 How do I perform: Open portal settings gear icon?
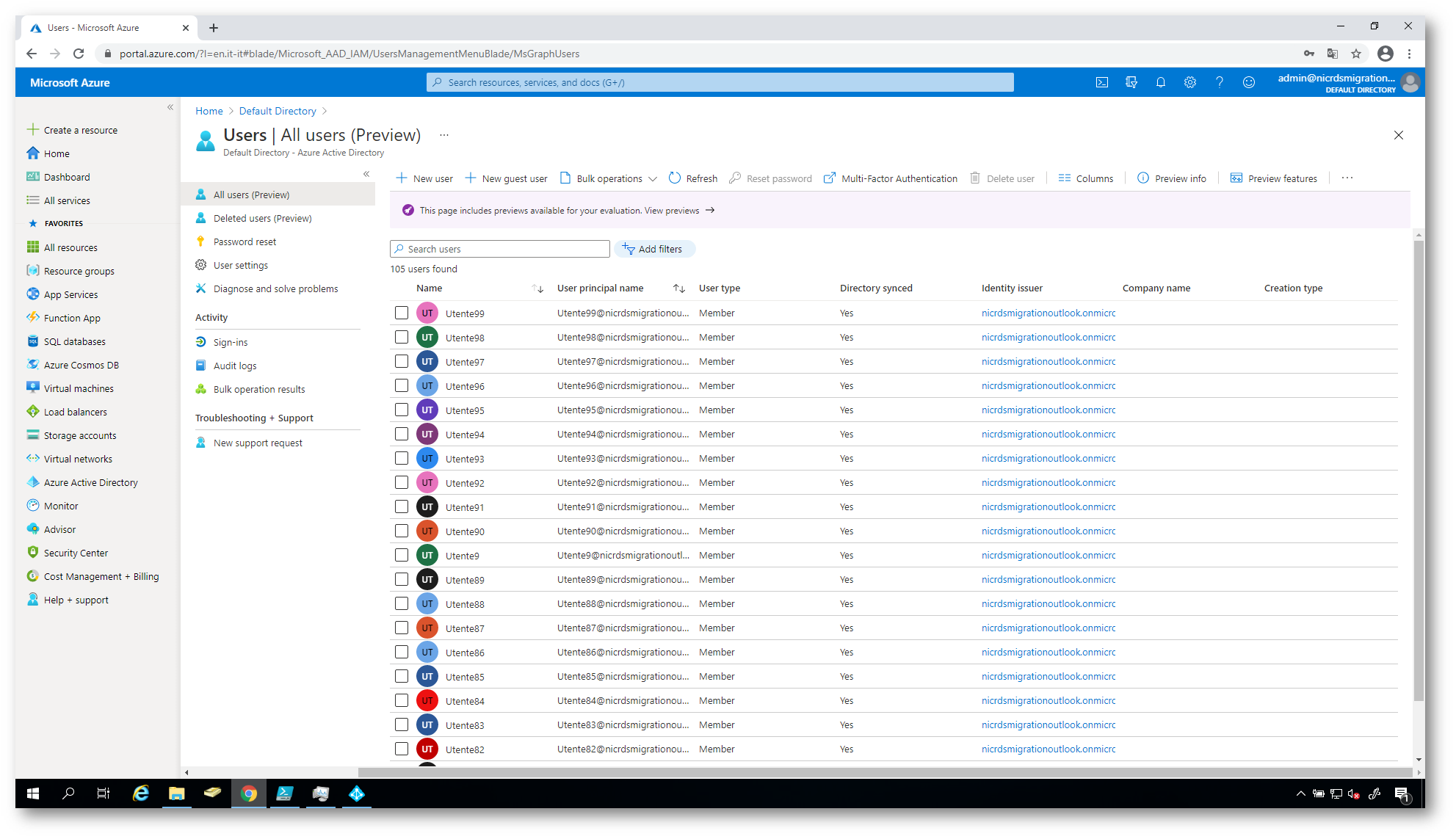point(1190,82)
